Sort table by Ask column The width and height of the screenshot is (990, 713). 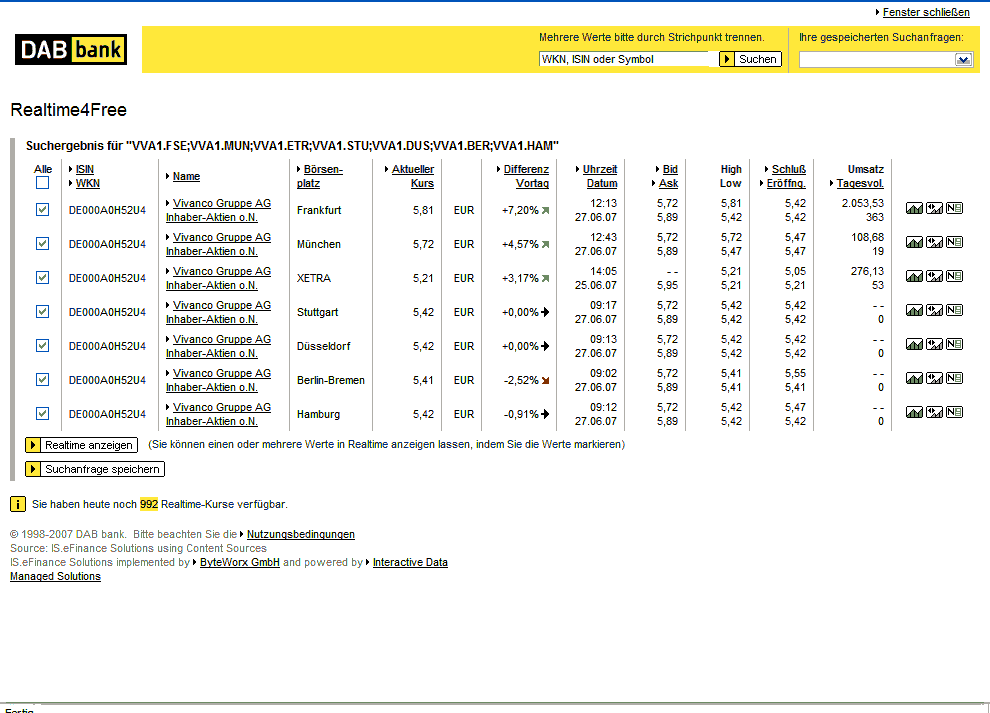[x=668, y=183]
